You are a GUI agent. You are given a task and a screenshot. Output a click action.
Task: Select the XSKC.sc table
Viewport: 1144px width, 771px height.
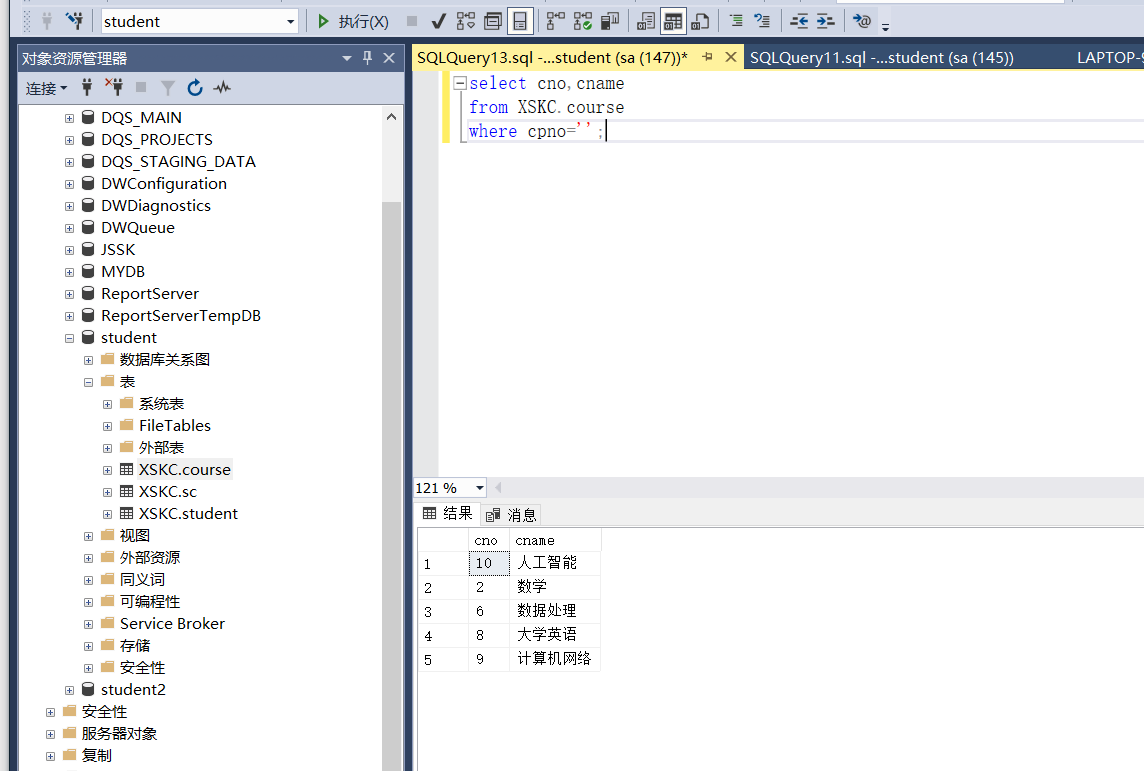click(x=168, y=492)
